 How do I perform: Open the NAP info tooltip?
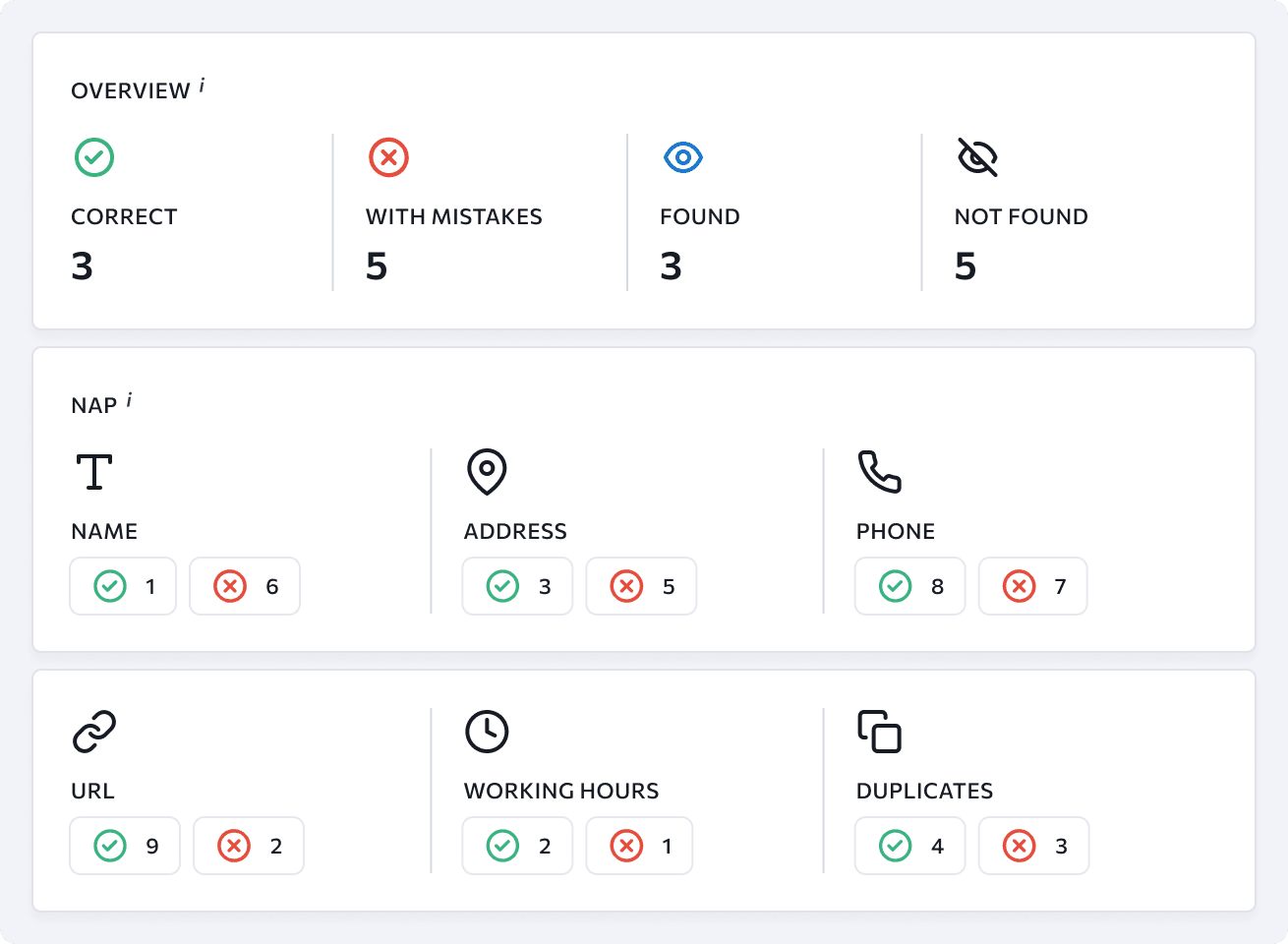tap(129, 401)
